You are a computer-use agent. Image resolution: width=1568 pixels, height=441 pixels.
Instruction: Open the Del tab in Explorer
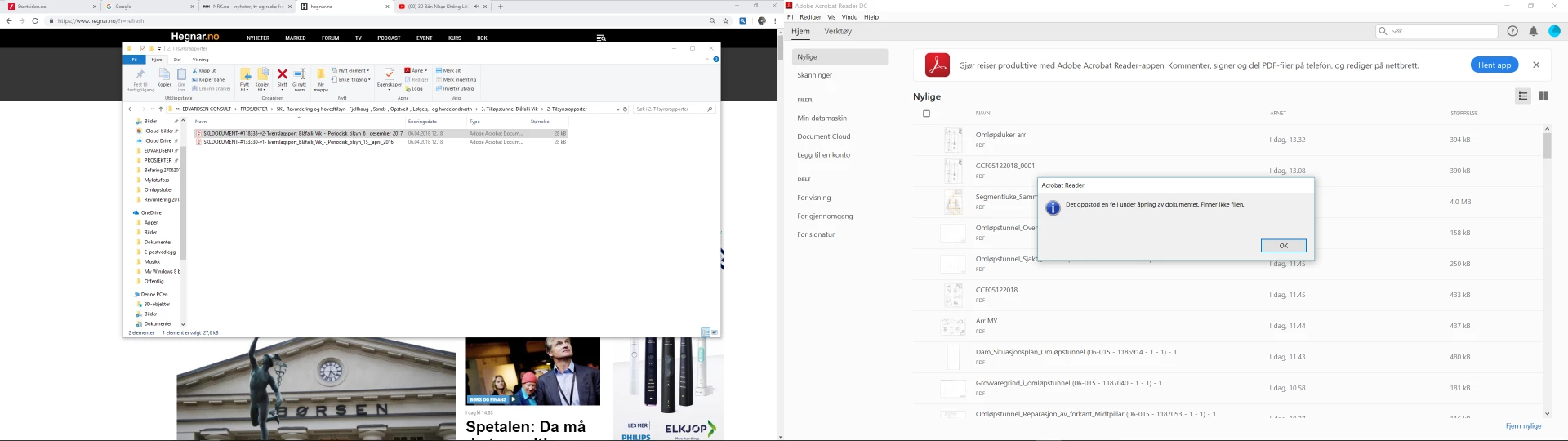pos(177,60)
